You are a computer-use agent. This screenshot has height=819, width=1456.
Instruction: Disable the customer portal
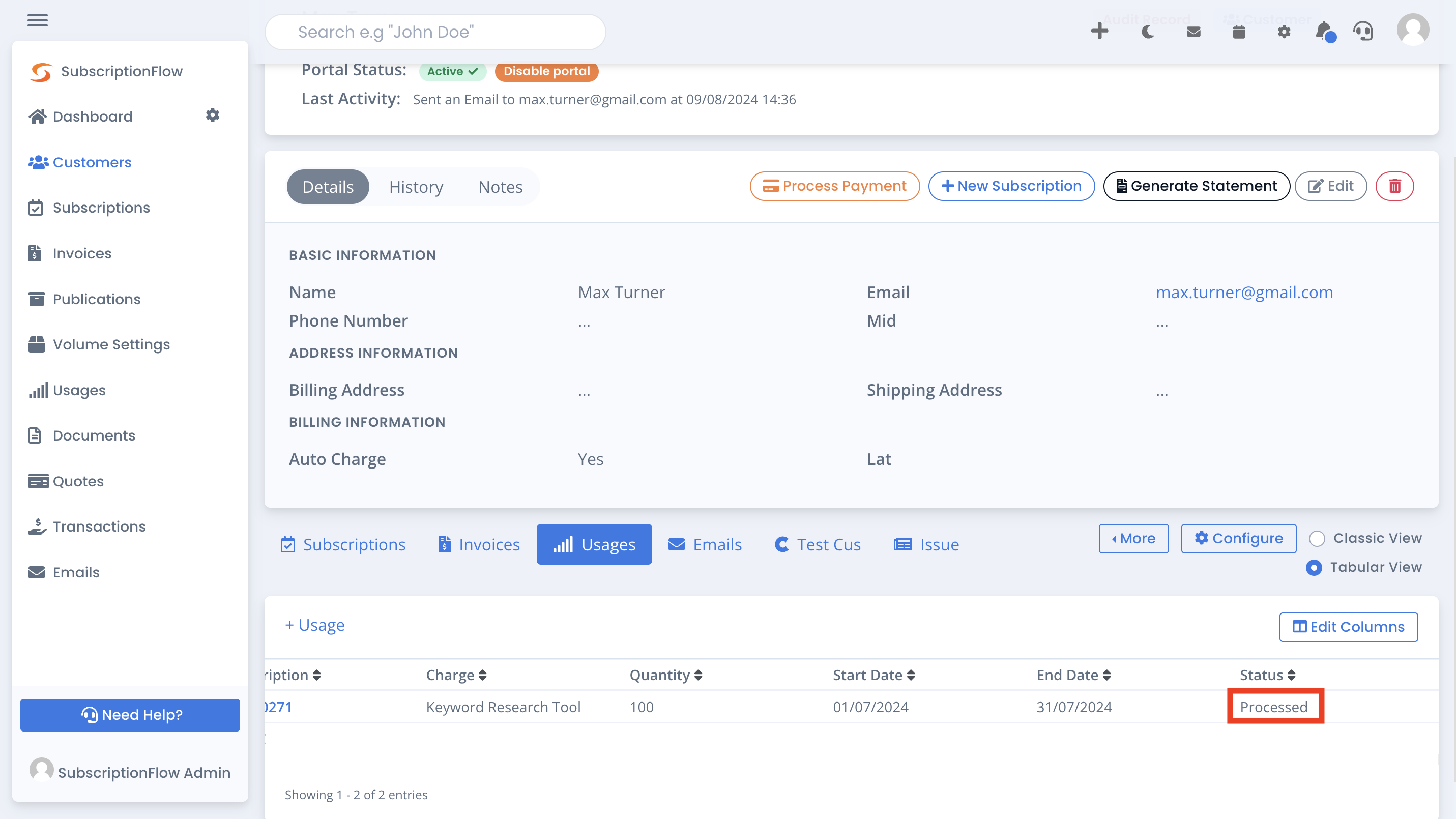coord(546,71)
